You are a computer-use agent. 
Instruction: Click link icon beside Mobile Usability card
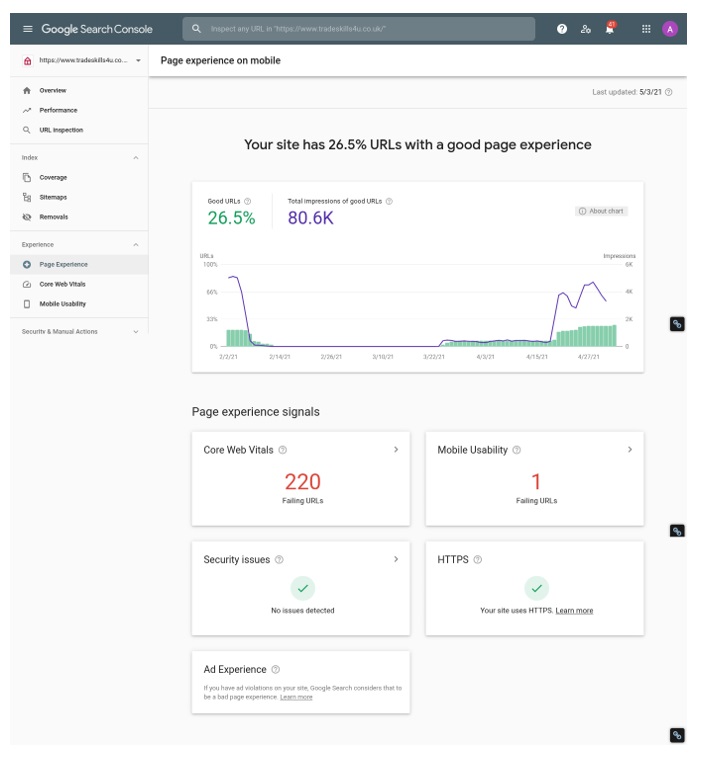click(677, 531)
